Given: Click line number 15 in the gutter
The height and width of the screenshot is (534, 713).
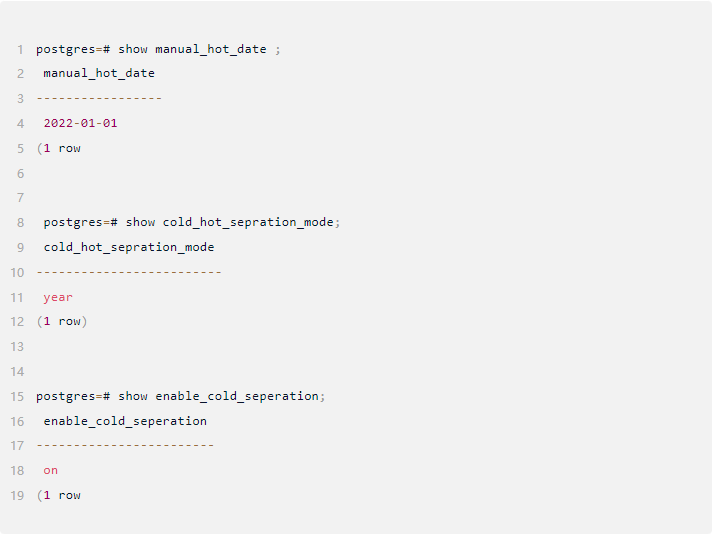Looking at the screenshot, I should point(17,396).
